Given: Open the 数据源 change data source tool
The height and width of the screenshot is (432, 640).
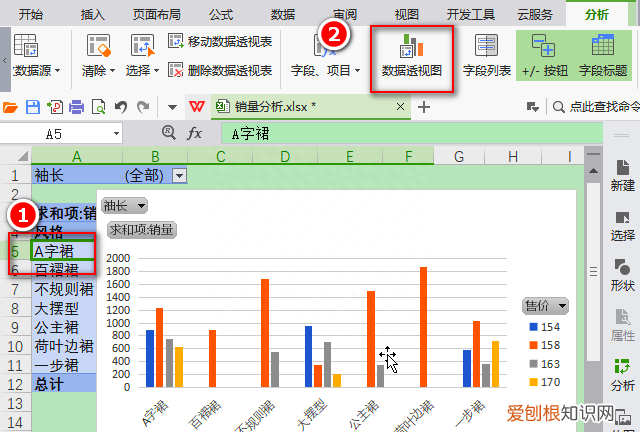Looking at the screenshot, I should [x=35, y=56].
